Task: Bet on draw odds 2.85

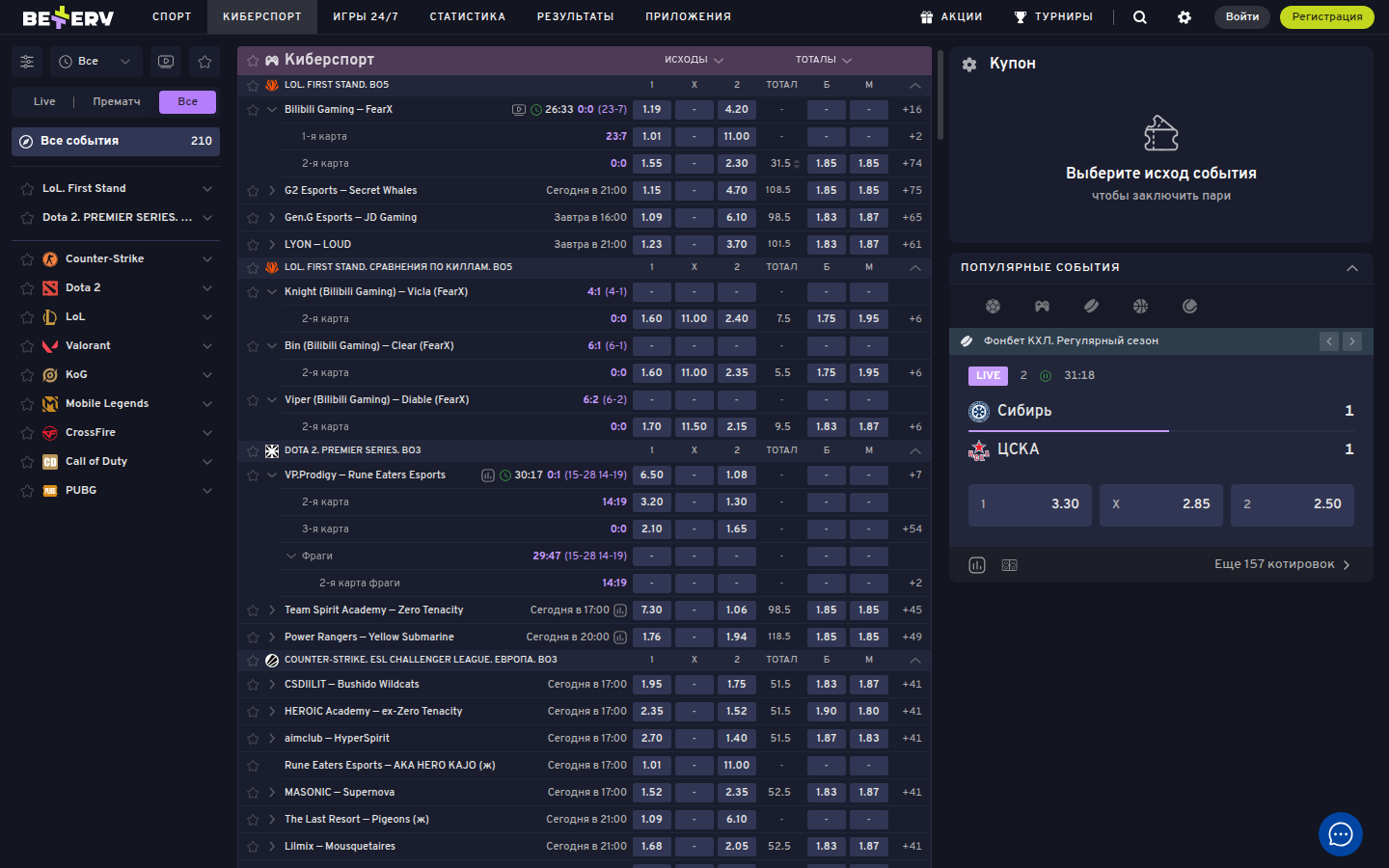Action: 1161,504
